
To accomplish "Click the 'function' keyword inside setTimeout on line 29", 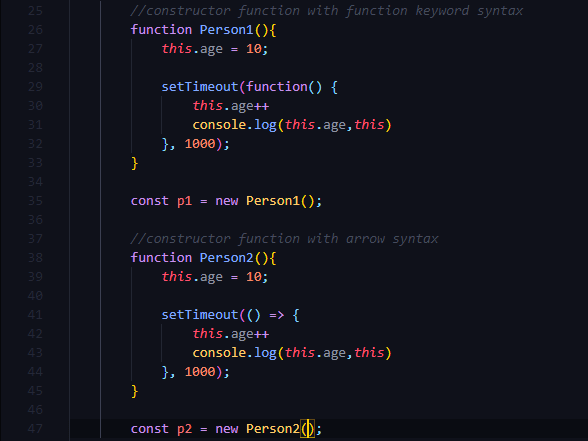I will coord(277,87).
